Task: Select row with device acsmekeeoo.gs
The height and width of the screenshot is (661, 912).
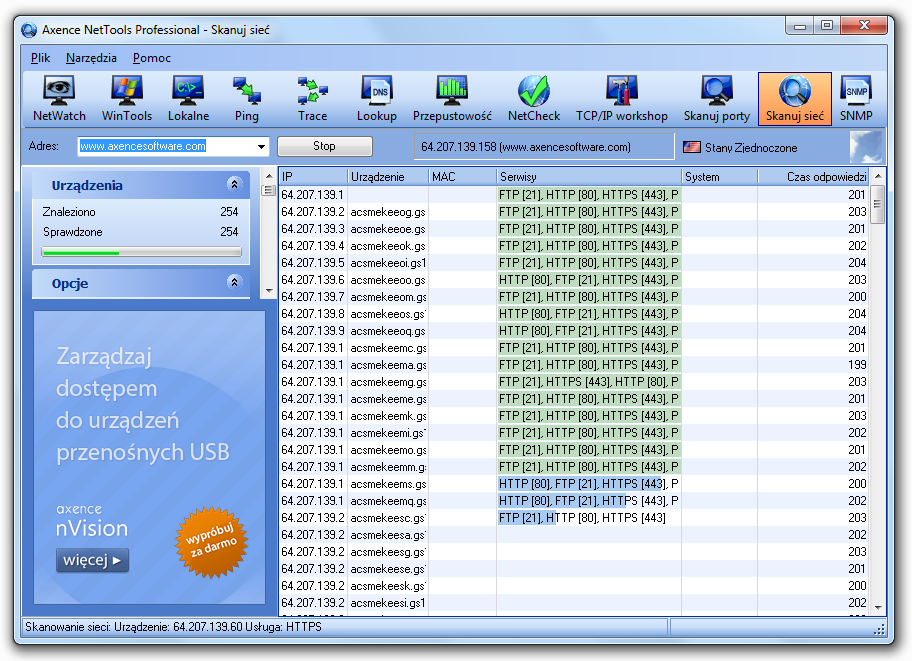Action: [575, 280]
